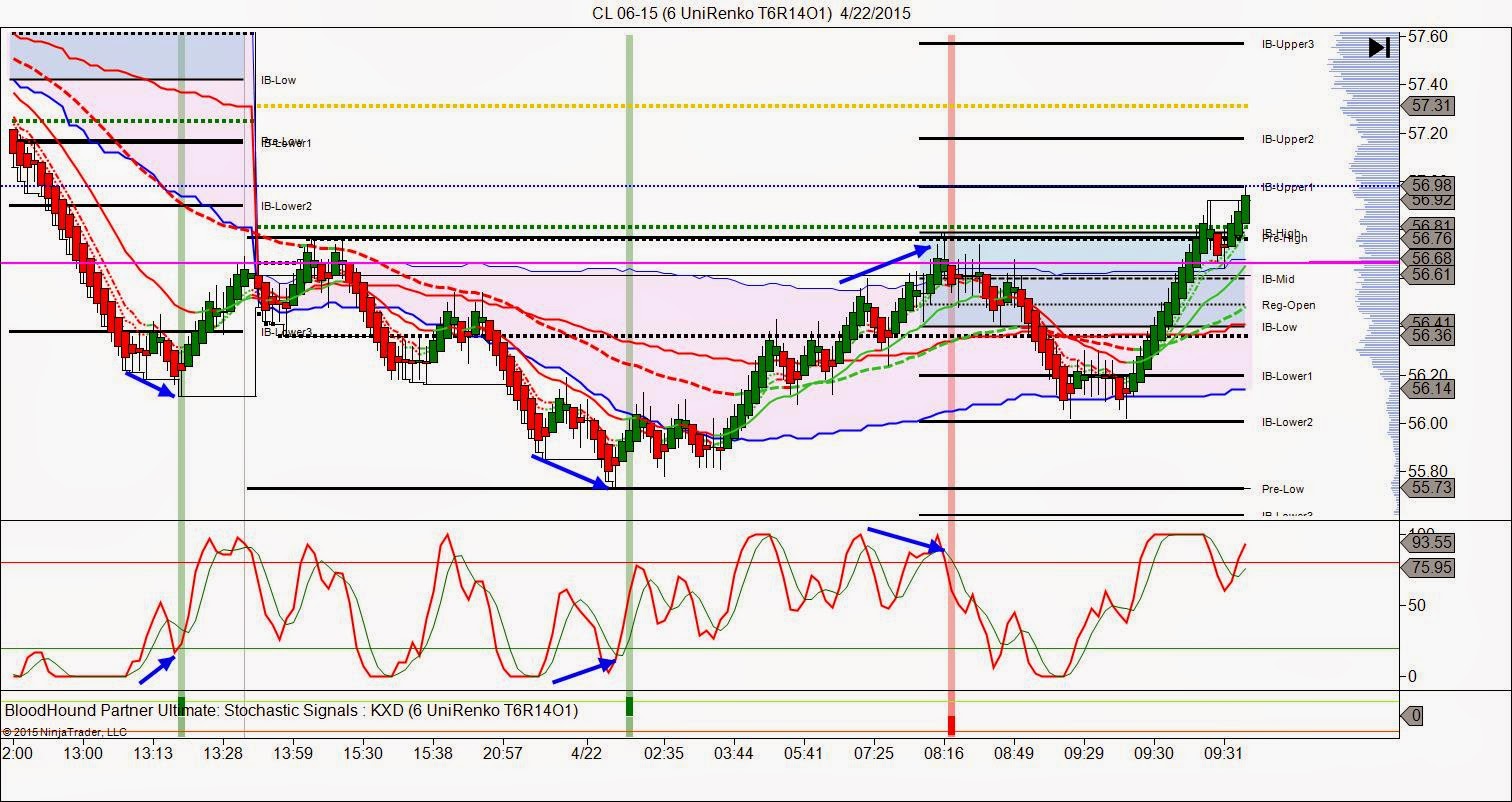The image size is (1512, 802).
Task: Click the 4/22 date axis label
Action: 586,753
